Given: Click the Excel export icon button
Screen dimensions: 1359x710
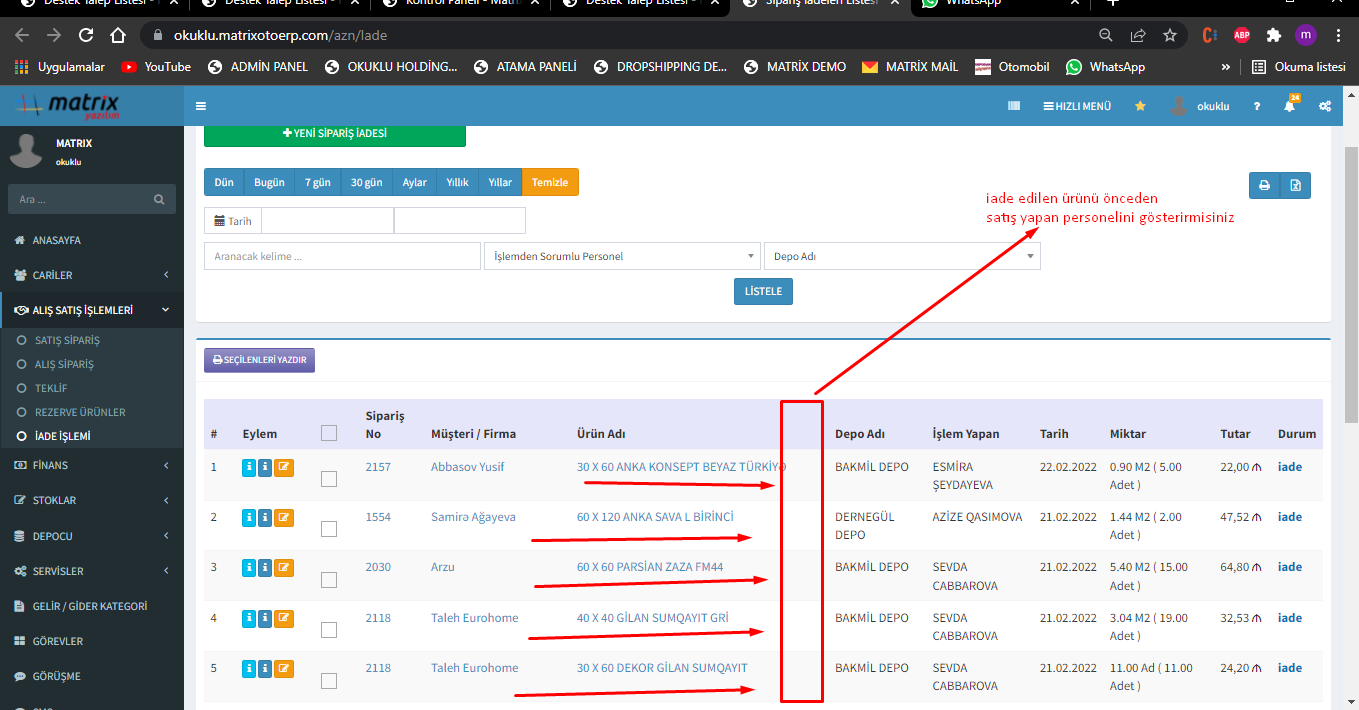Looking at the screenshot, I should tap(1295, 185).
